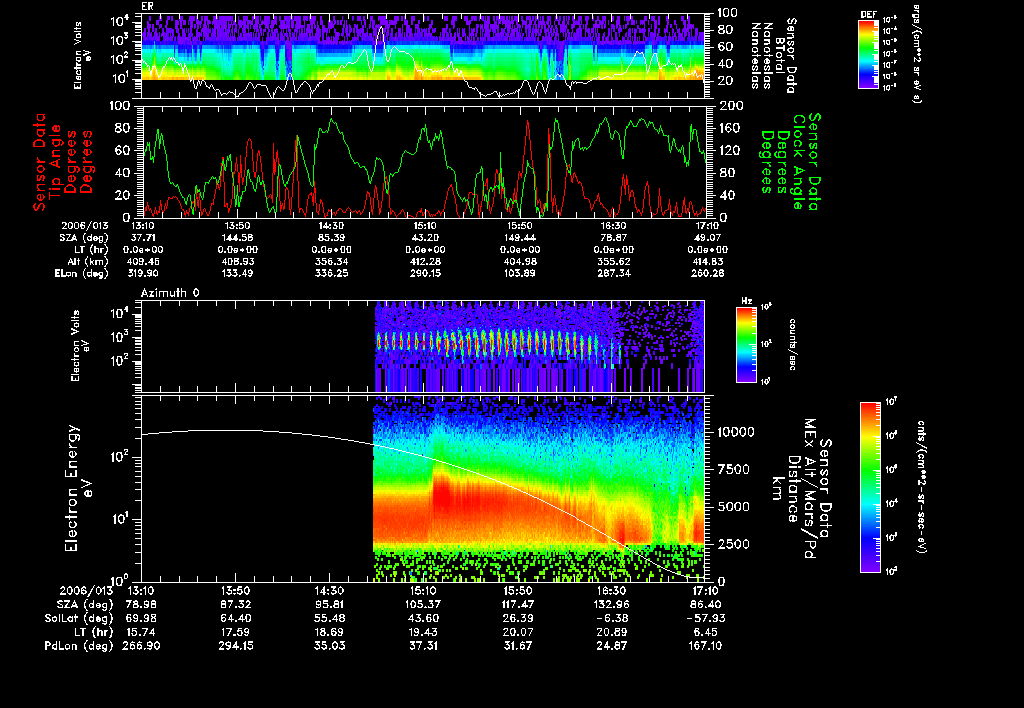Click the 160 clock angle axis tick
This screenshot has height=708, width=1024.
point(729,128)
